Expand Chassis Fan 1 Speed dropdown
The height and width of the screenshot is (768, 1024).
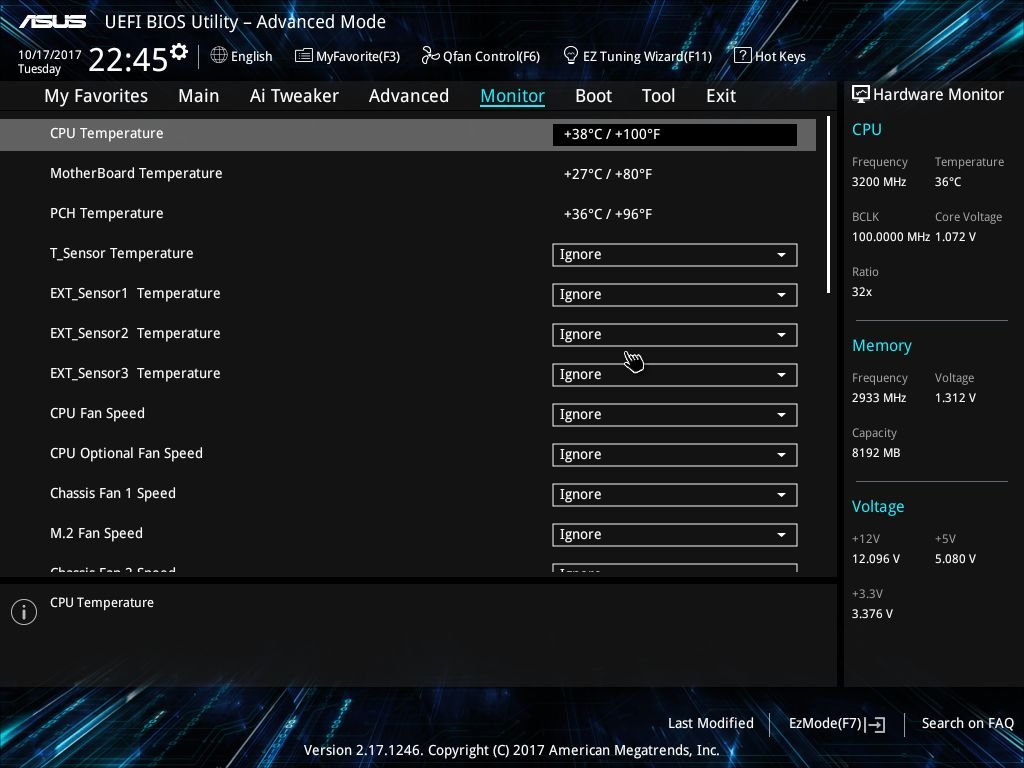coord(675,494)
